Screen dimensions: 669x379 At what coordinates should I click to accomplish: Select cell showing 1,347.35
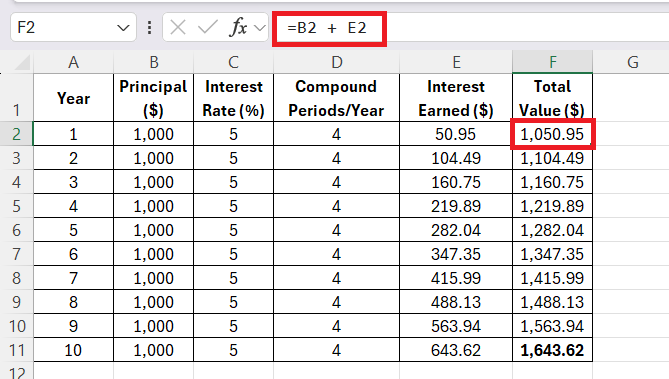pyautogui.click(x=553, y=254)
